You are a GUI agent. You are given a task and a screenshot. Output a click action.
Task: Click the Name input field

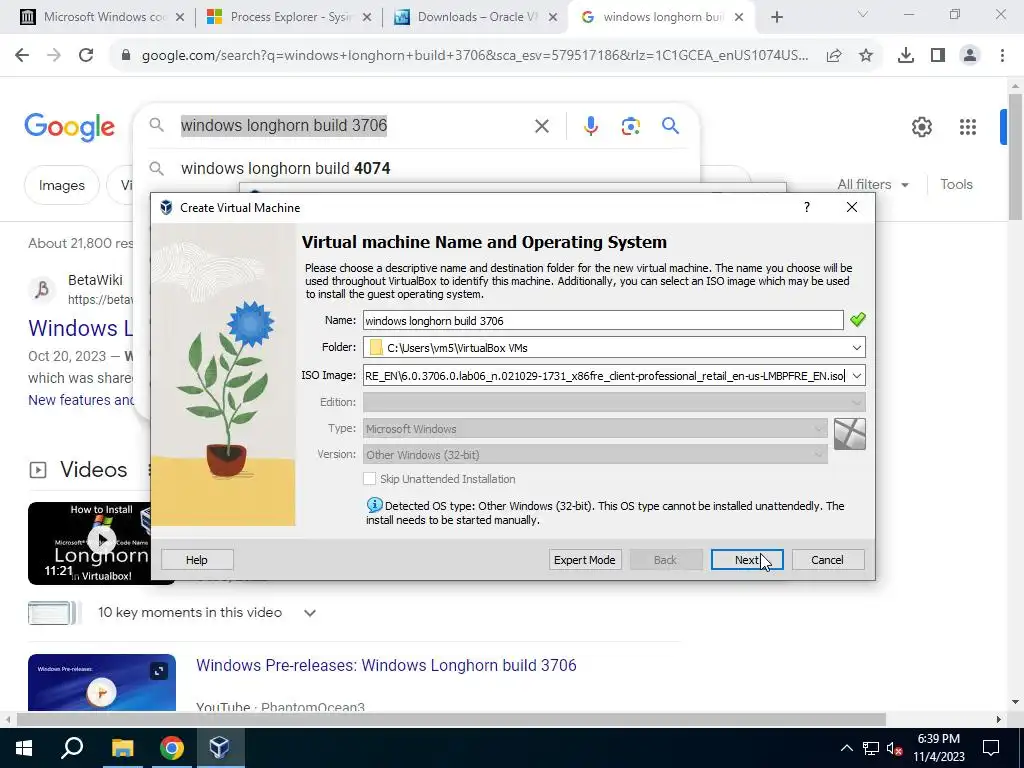[603, 320]
